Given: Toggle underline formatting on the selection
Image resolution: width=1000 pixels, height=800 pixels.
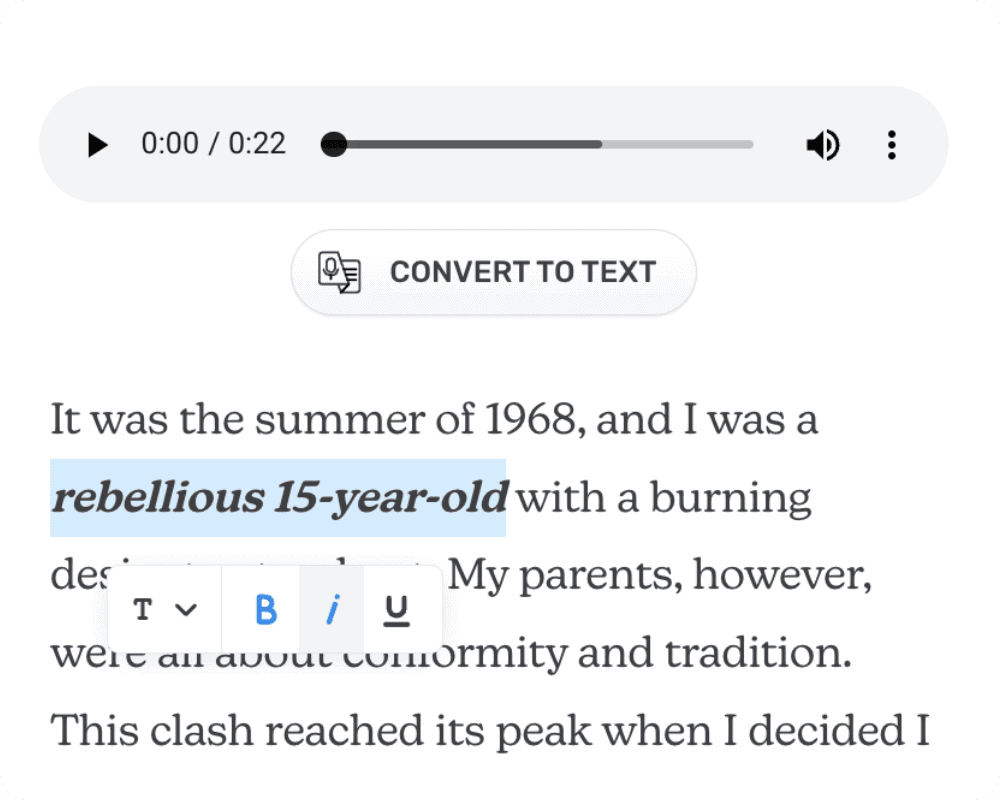Looking at the screenshot, I should coord(397,609).
